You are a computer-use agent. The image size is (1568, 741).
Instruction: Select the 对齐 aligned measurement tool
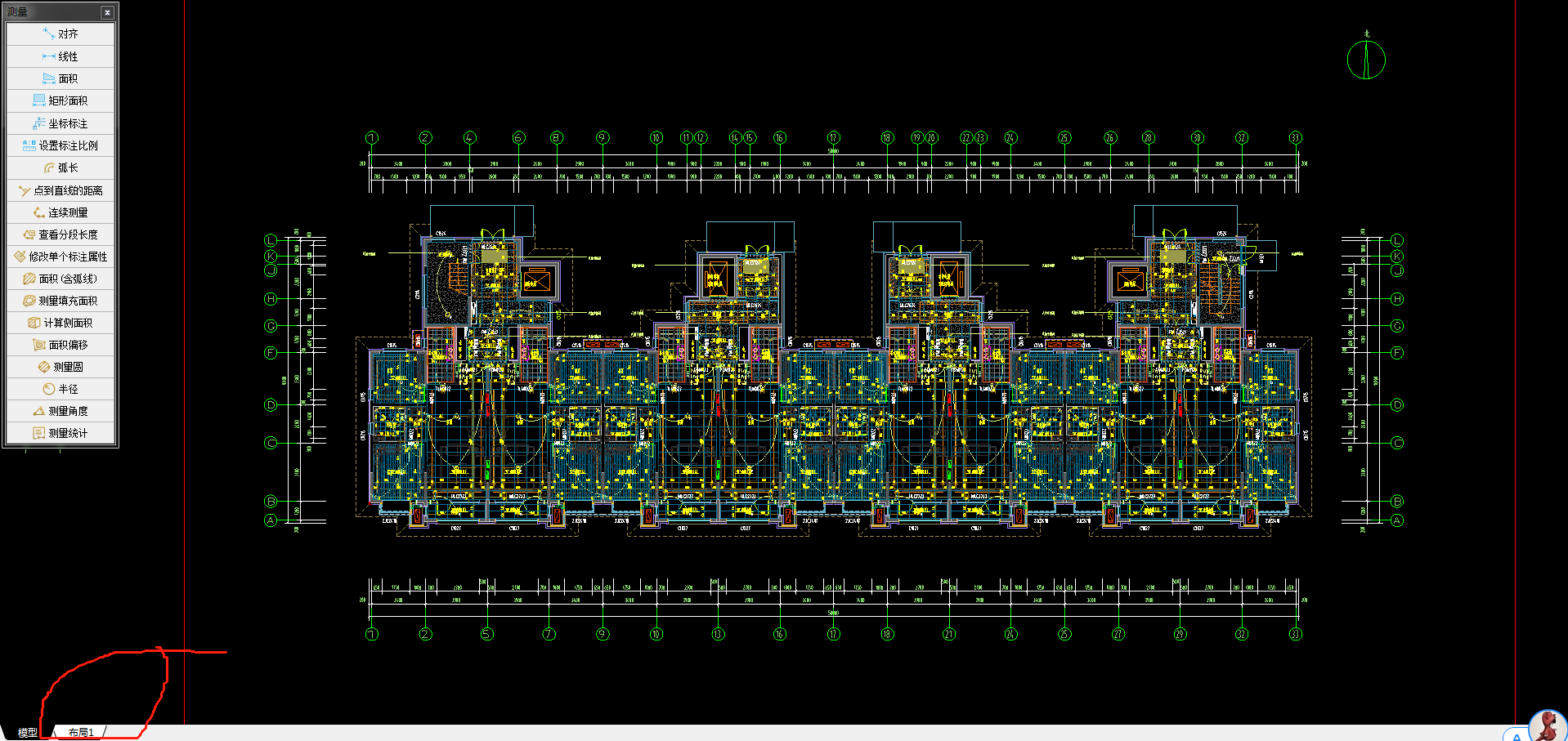[60, 34]
